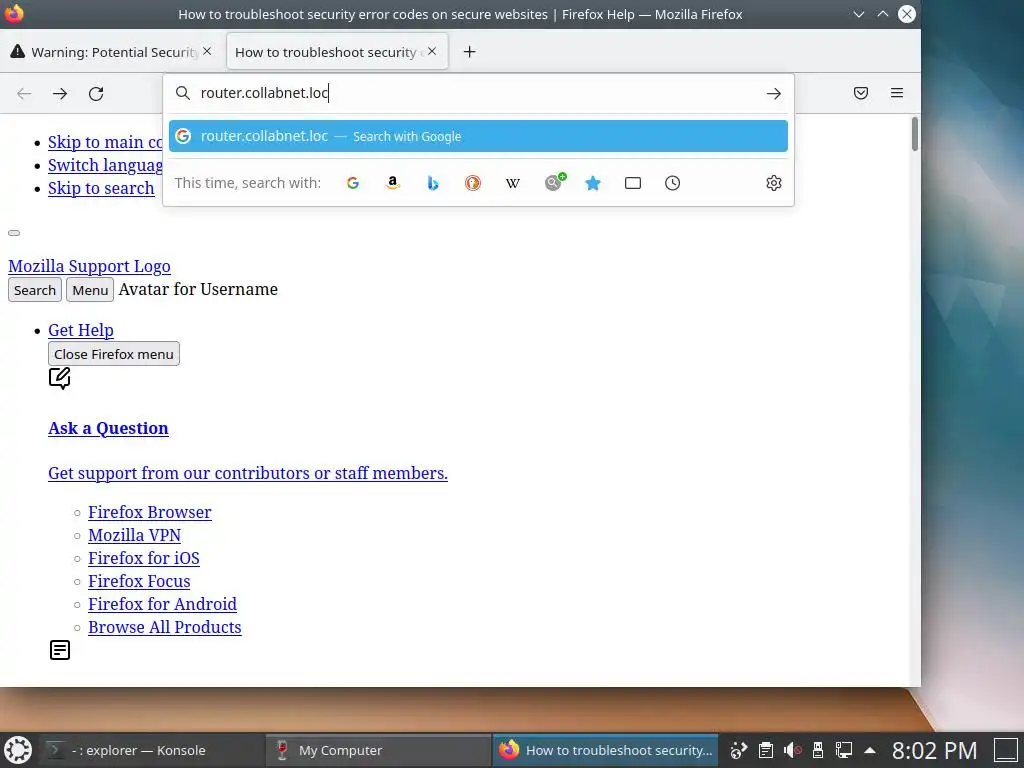Visit the Mozilla VPN link
This screenshot has height=768, width=1024.
click(135, 536)
